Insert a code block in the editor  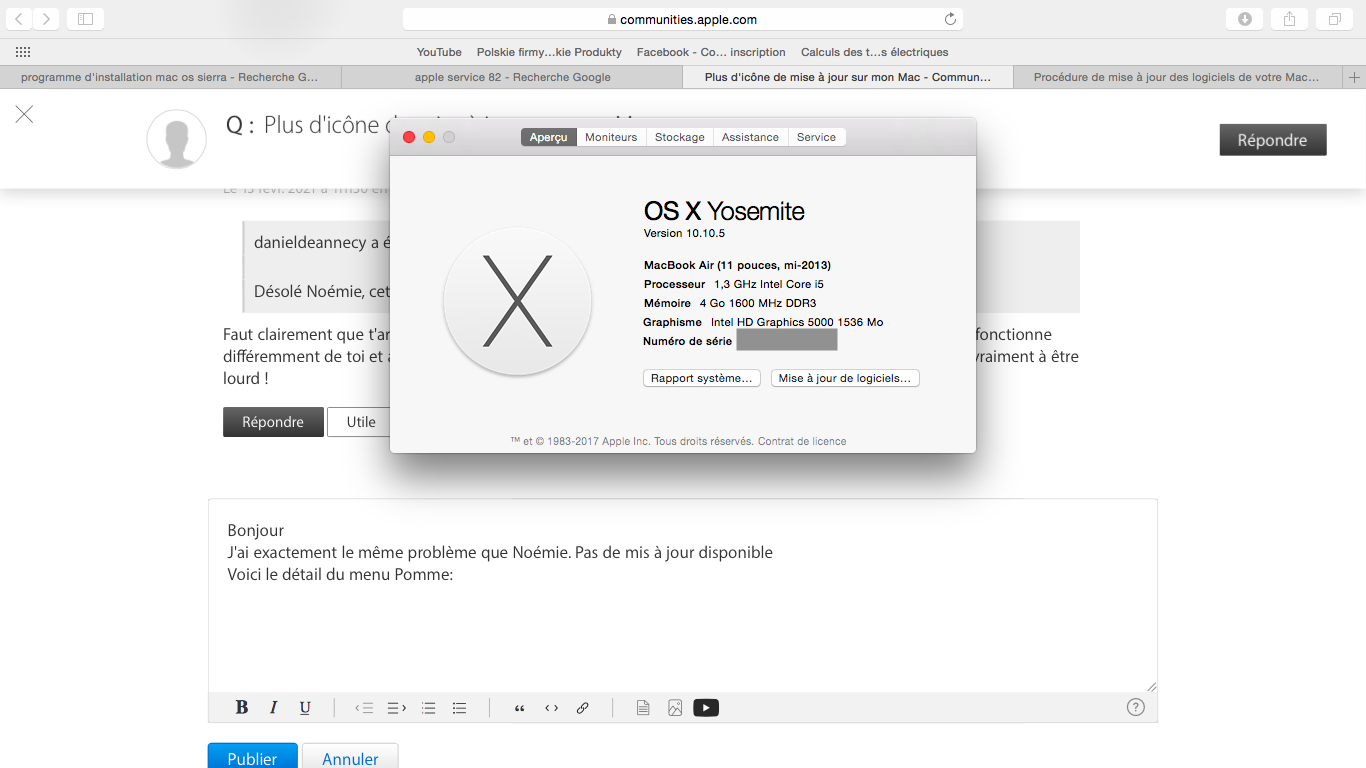(551, 708)
